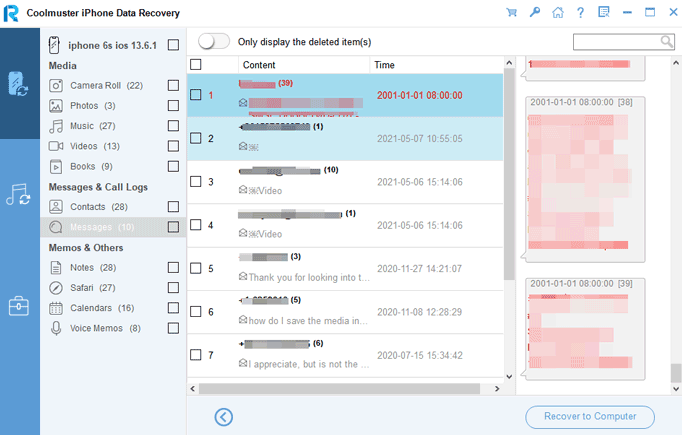
Task: Click the key register icon
Action: pyautogui.click(x=535, y=12)
